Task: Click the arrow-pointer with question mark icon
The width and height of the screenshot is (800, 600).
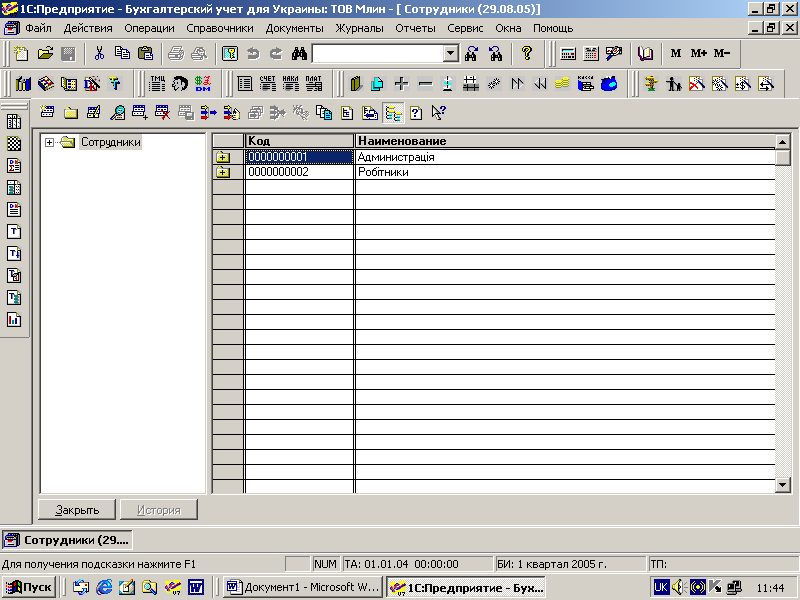Action: (438, 112)
